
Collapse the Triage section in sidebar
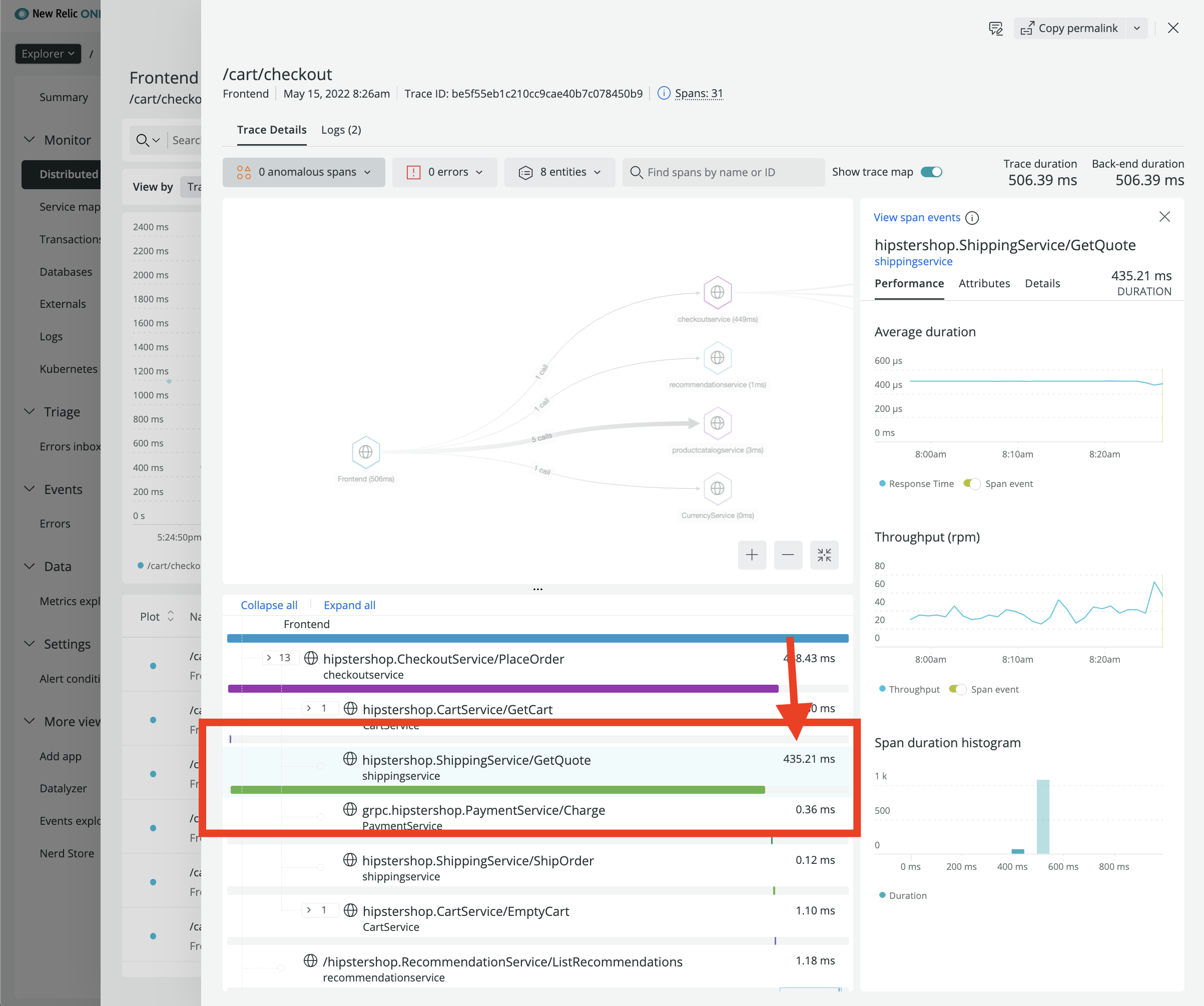click(x=29, y=411)
